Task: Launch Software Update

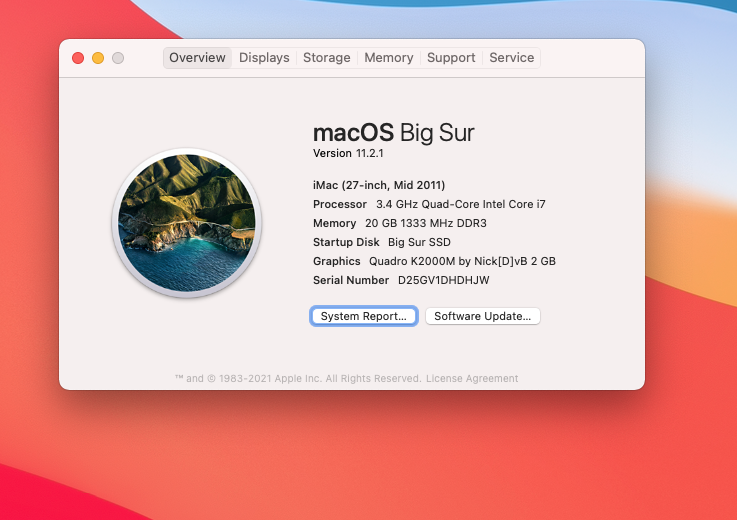Action: (x=483, y=316)
